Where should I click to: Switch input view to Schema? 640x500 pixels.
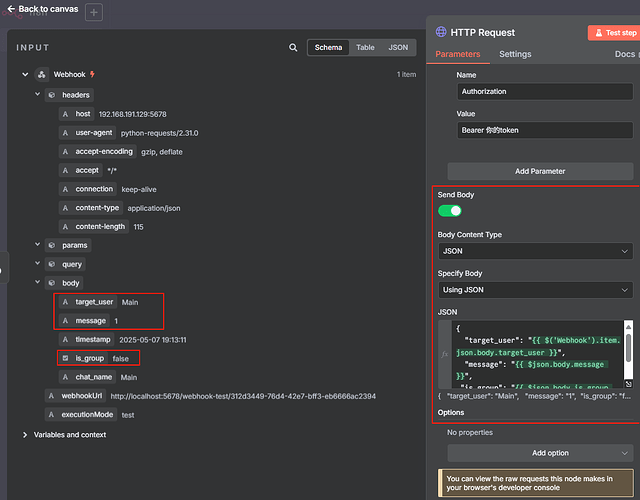click(x=328, y=48)
